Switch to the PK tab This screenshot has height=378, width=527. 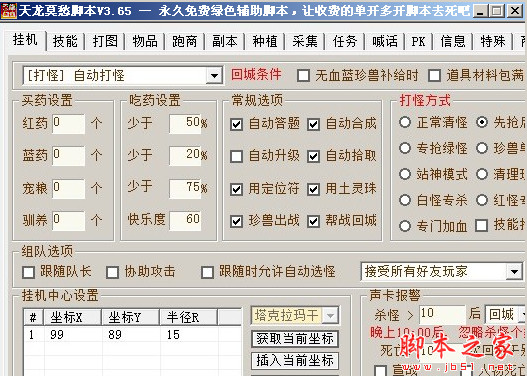click(x=418, y=42)
